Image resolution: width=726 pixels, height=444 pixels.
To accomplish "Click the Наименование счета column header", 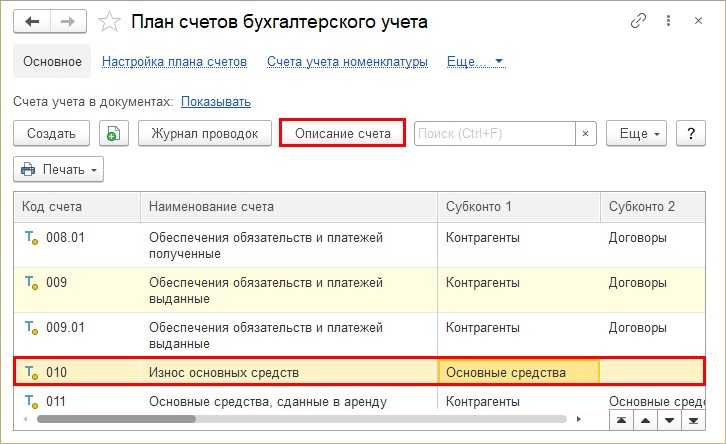I will point(289,206).
